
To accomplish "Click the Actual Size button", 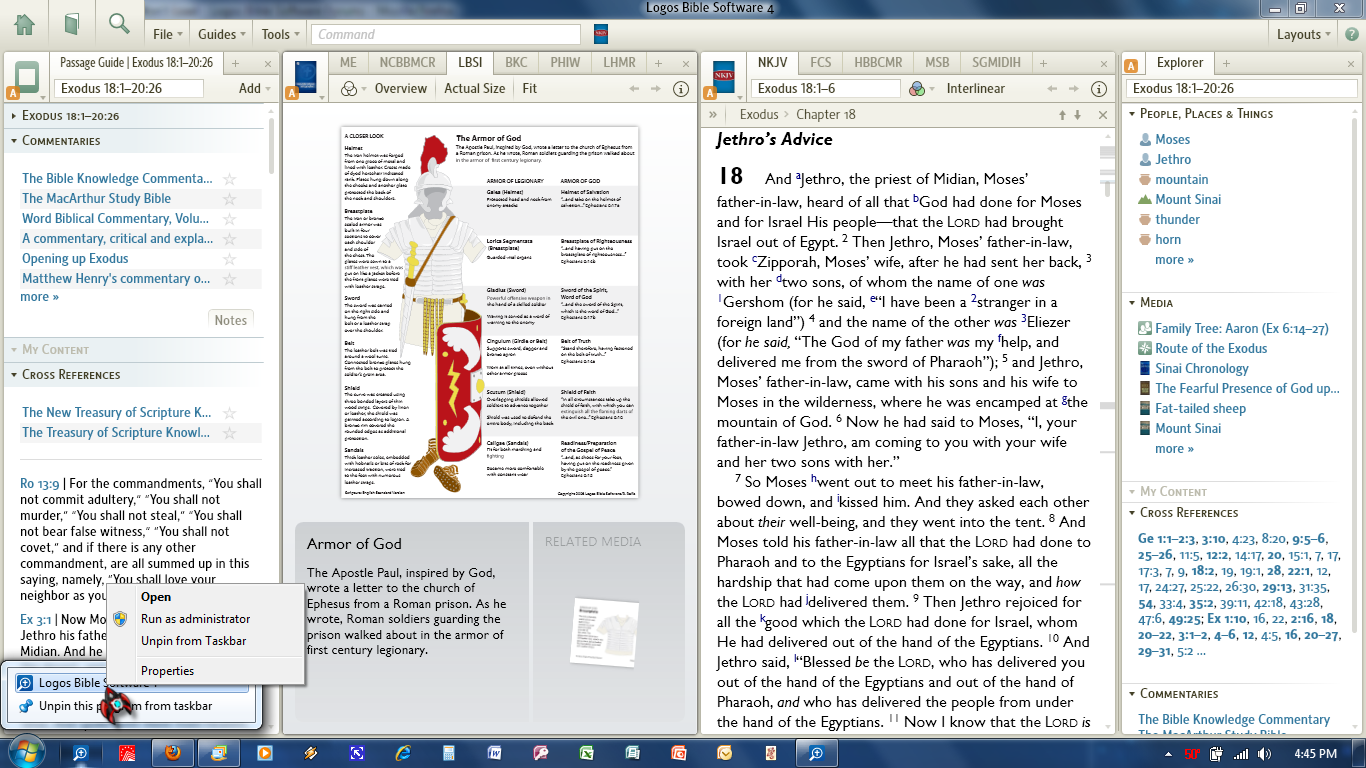I will 474,88.
